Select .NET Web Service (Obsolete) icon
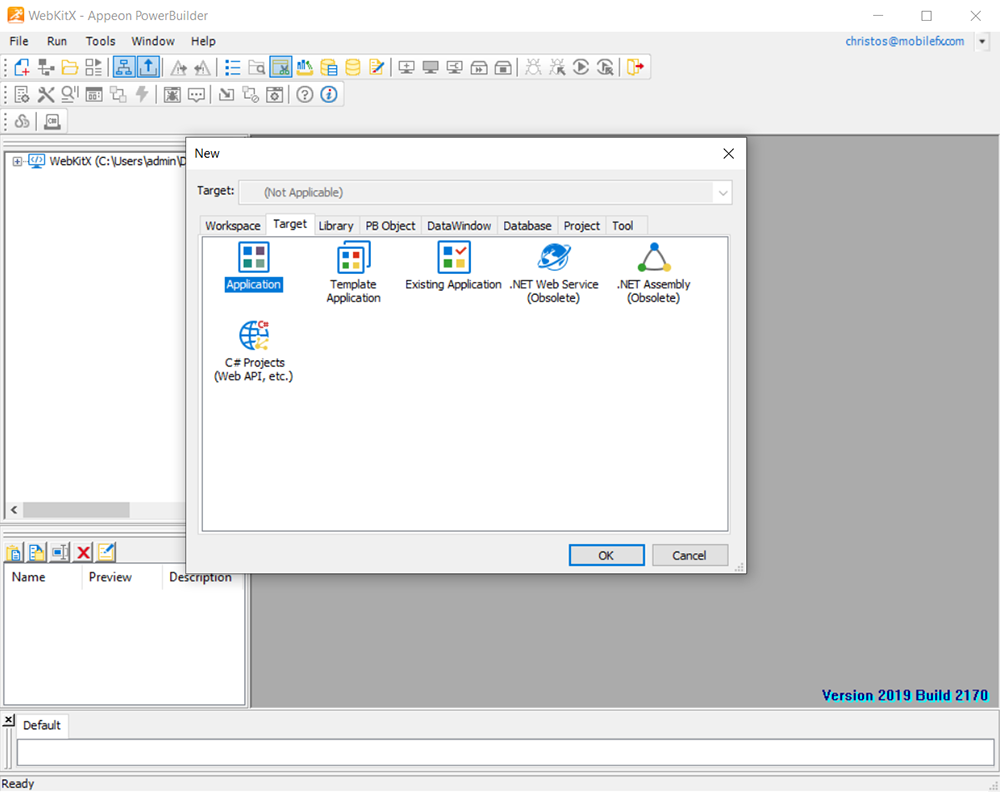The height and width of the screenshot is (792, 1000). (554, 272)
